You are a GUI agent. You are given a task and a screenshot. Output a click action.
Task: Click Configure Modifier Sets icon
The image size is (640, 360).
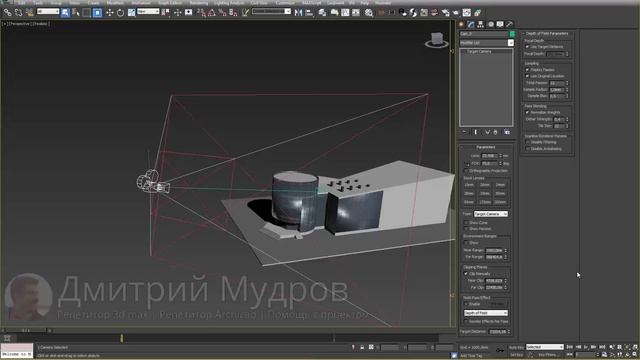pos(507,132)
